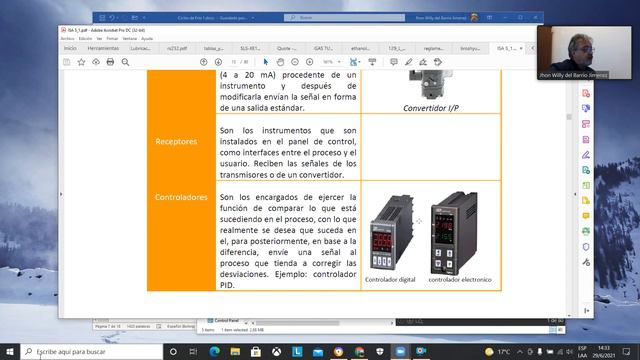Open Microsoft Edge from taskbar
The height and width of the screenshot is (360, 640).
(x=215, y=351)
